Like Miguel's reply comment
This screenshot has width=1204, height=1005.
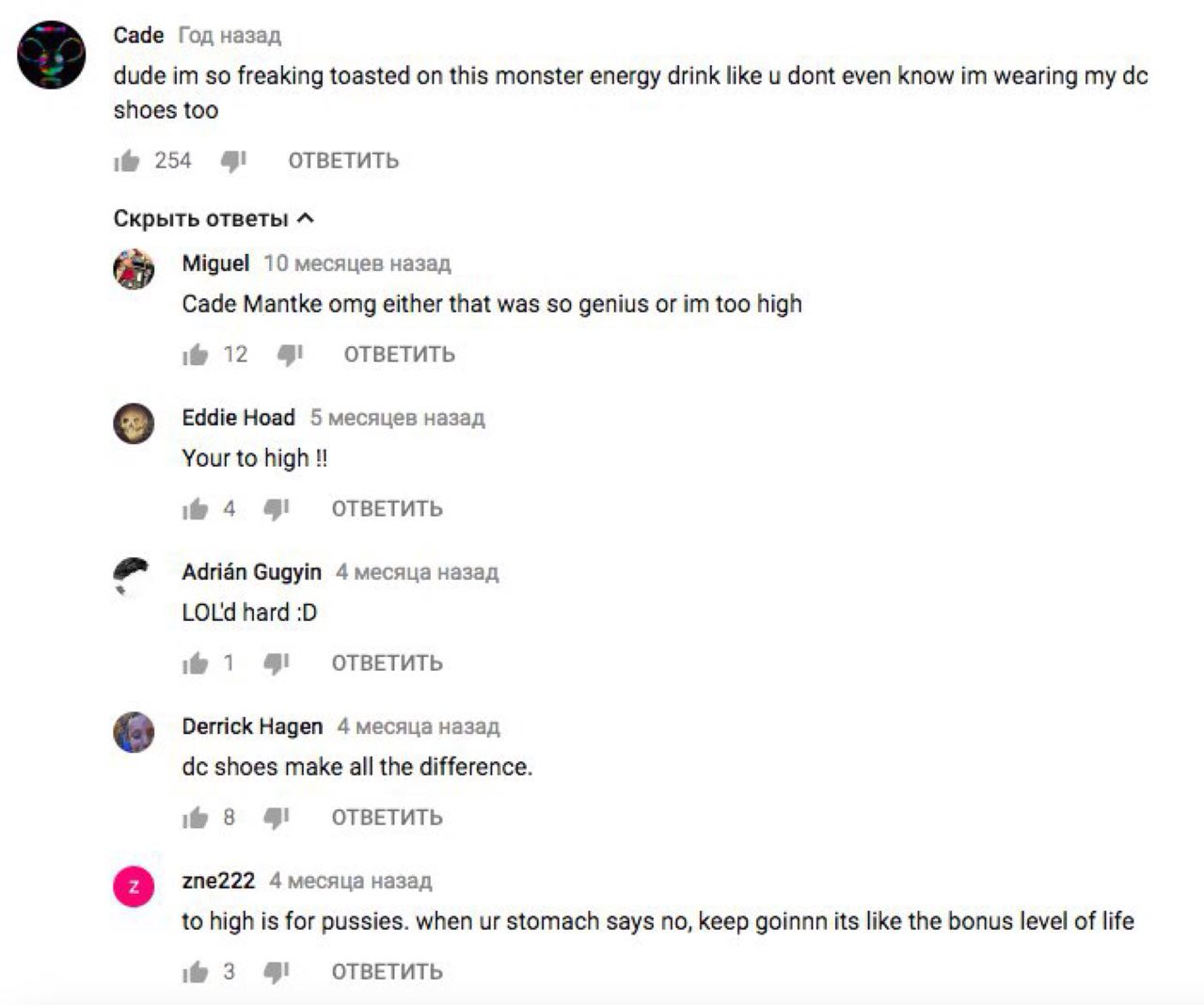196,355
